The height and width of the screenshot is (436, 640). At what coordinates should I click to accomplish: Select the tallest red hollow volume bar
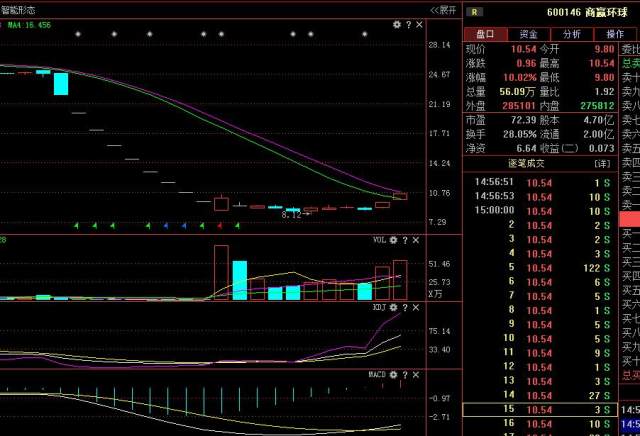(221, 272)
